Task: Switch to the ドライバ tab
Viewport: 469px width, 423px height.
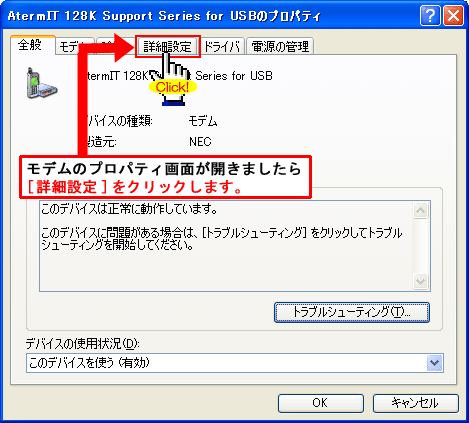Action: pyautogui.click(x=222, y=46)
